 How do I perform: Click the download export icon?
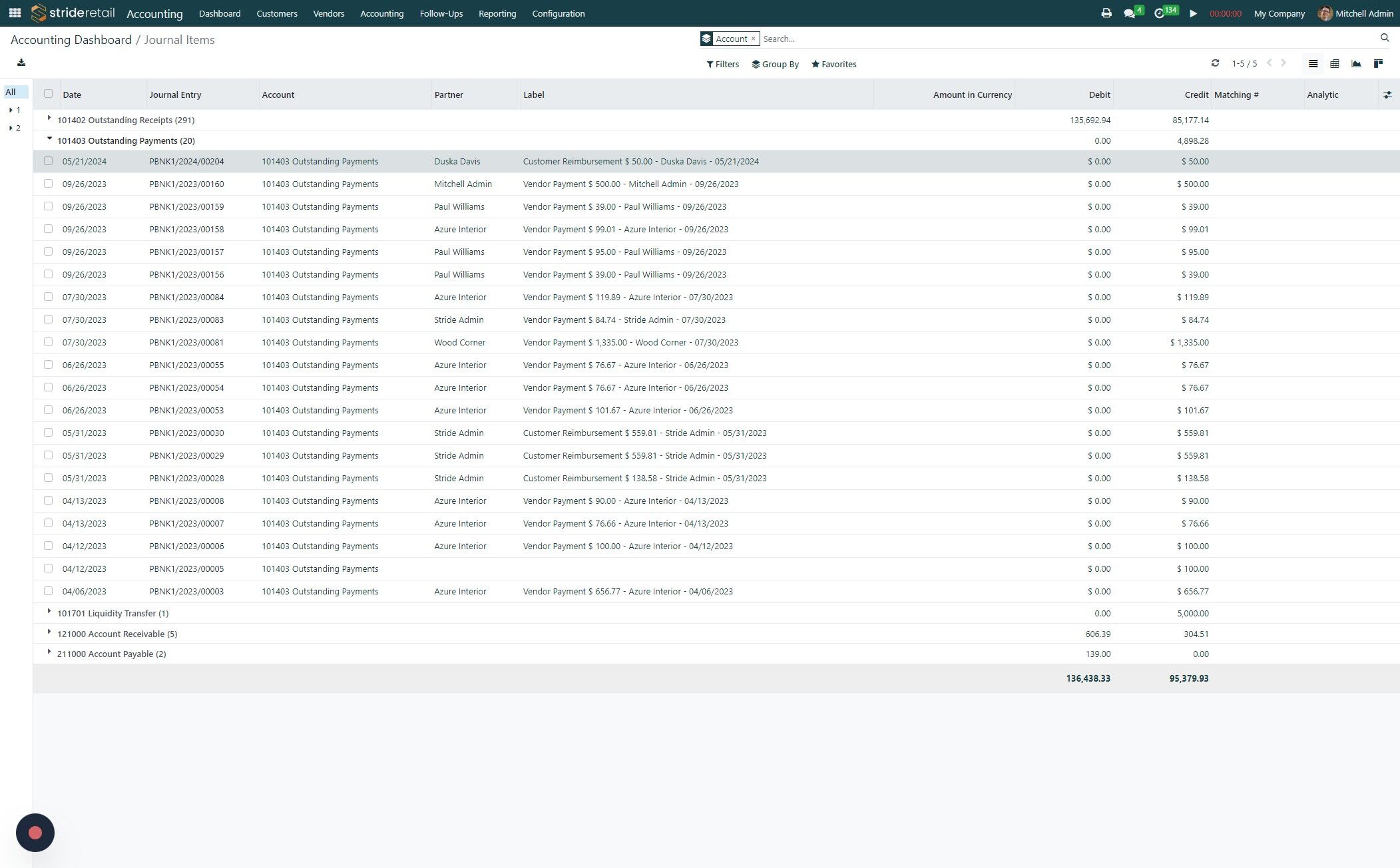tap(21, 63)
